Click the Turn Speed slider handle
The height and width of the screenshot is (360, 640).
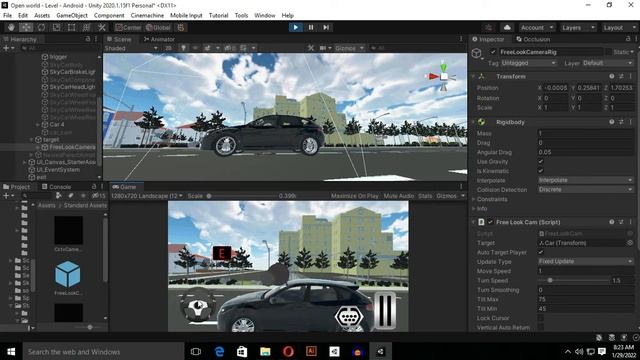click(550, 280)
